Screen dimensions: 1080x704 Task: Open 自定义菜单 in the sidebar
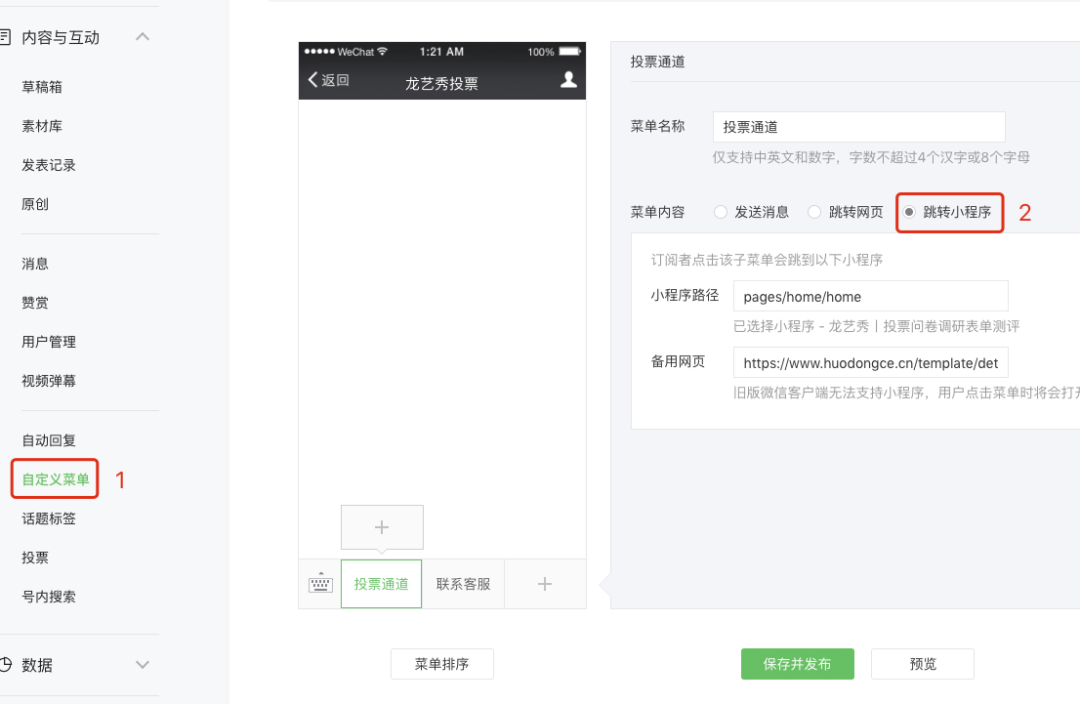point(55,479)
